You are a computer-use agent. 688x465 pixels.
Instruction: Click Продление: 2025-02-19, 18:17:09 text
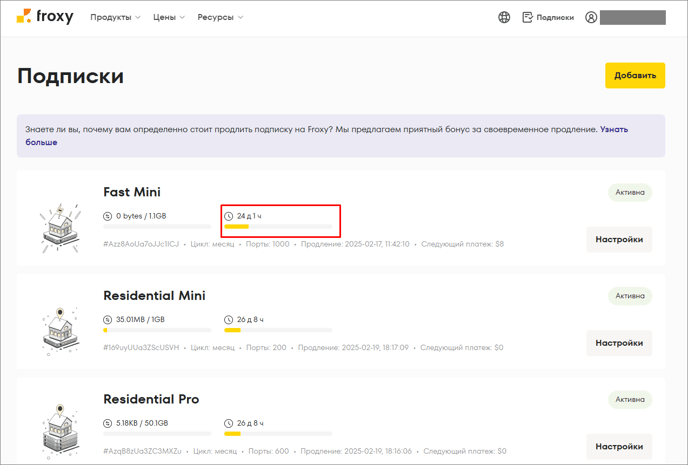pos(353,348)
